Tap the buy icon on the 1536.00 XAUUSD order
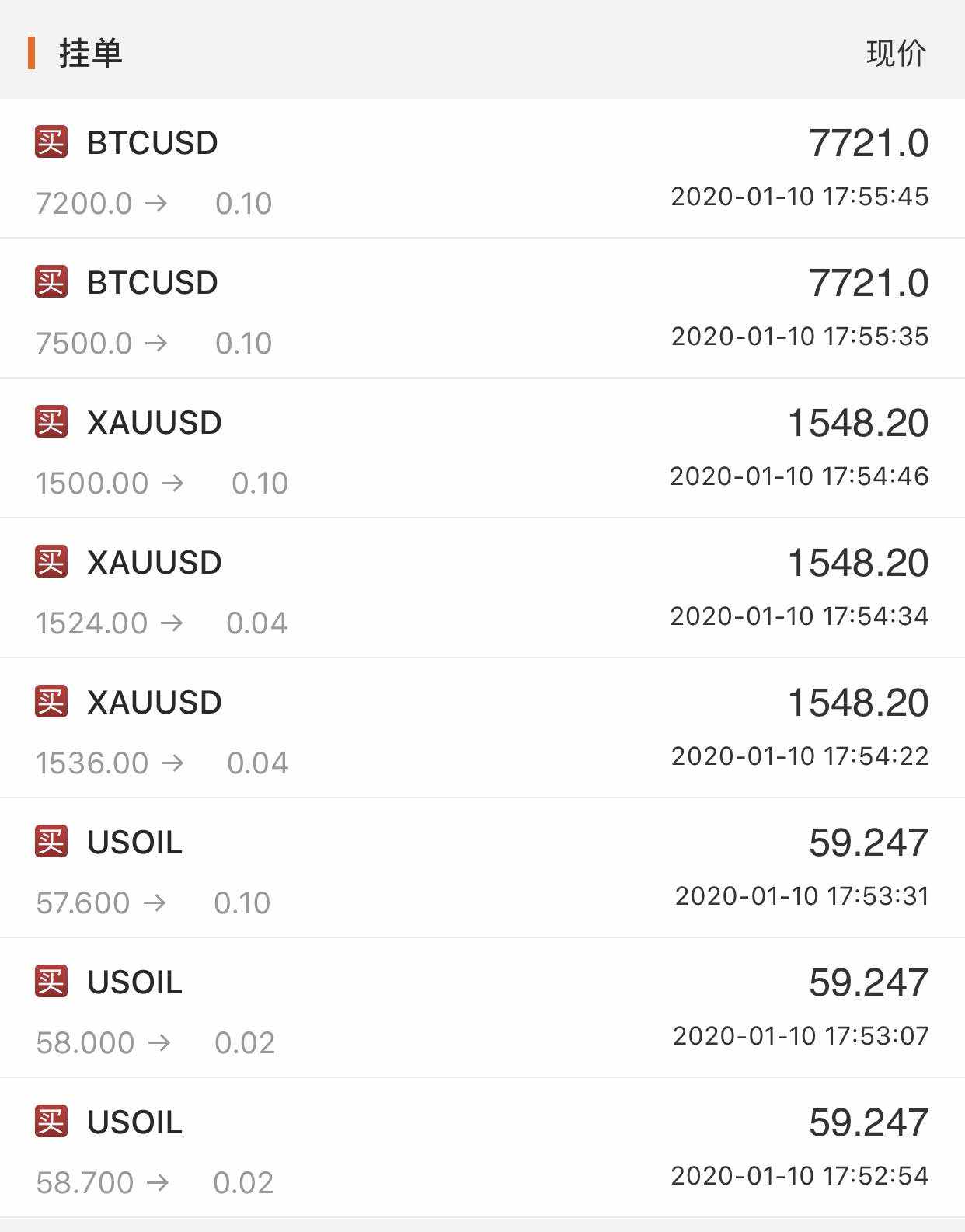 pos(51,702)
